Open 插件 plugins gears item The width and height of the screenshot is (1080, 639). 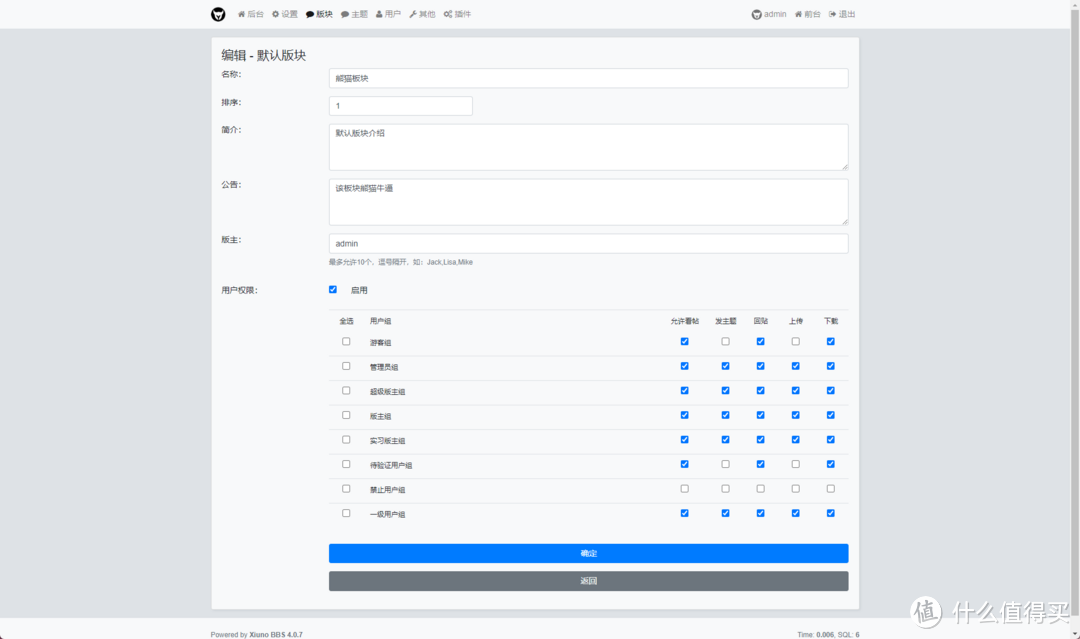(448, 14)
